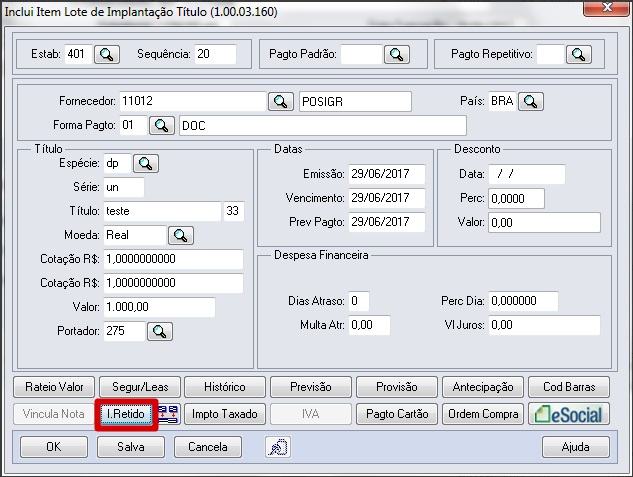Viewport: 633px width, 477px height.
Task: Open Ajuda help
Action: (576, 447)
